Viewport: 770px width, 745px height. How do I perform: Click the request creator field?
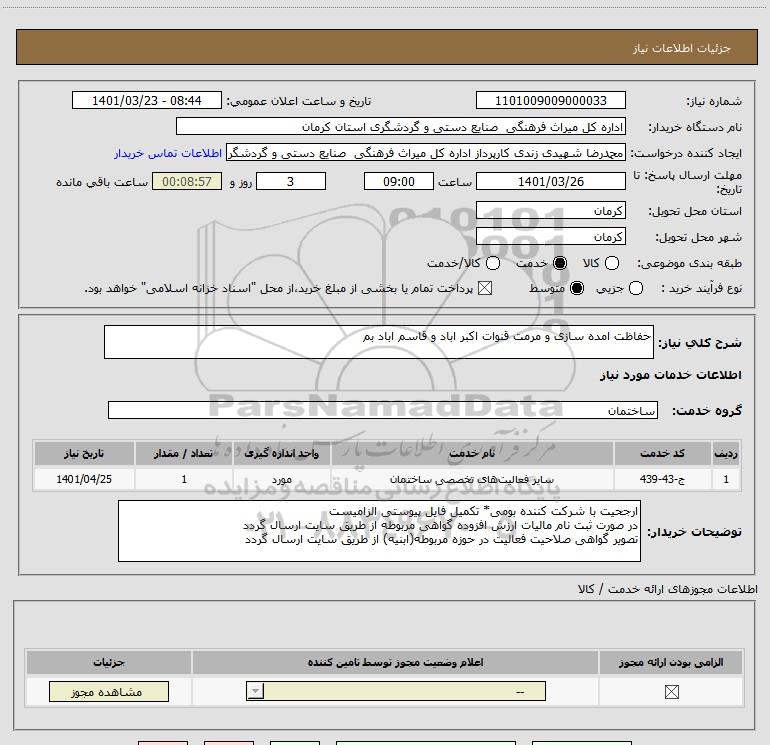point(426,153)
